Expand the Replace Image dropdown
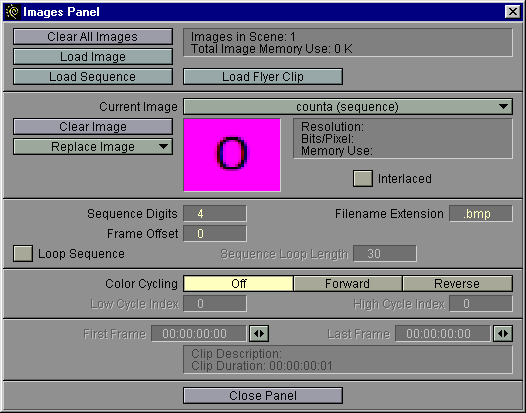 [93, 147]
